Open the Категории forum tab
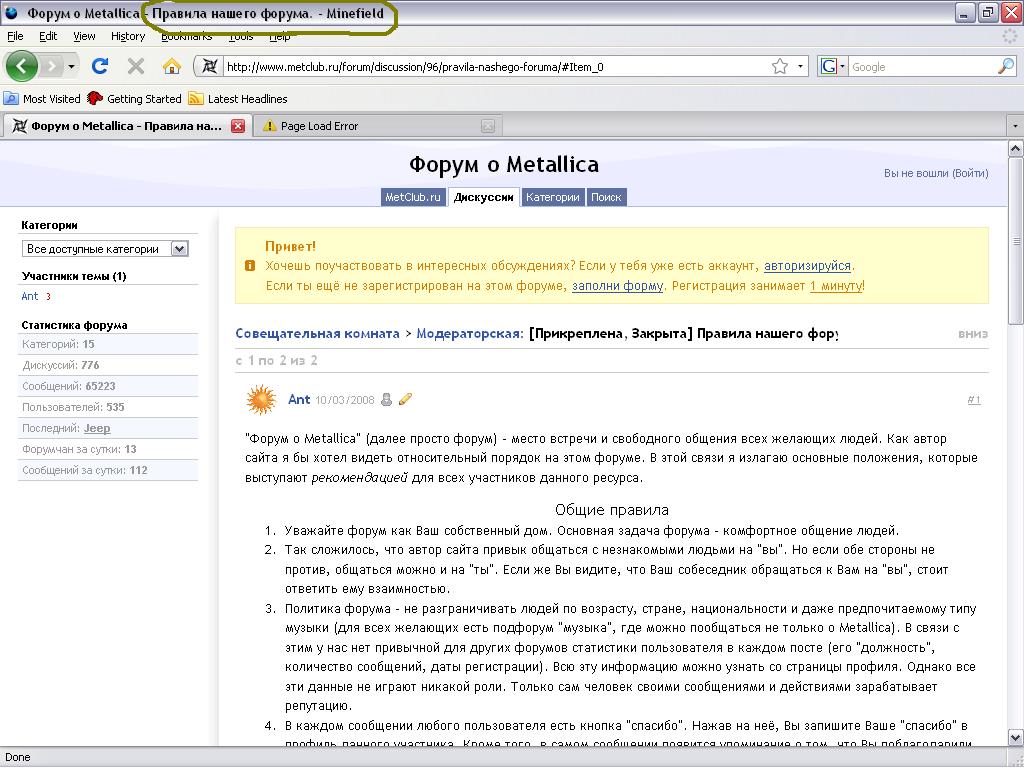 (553, 197)
